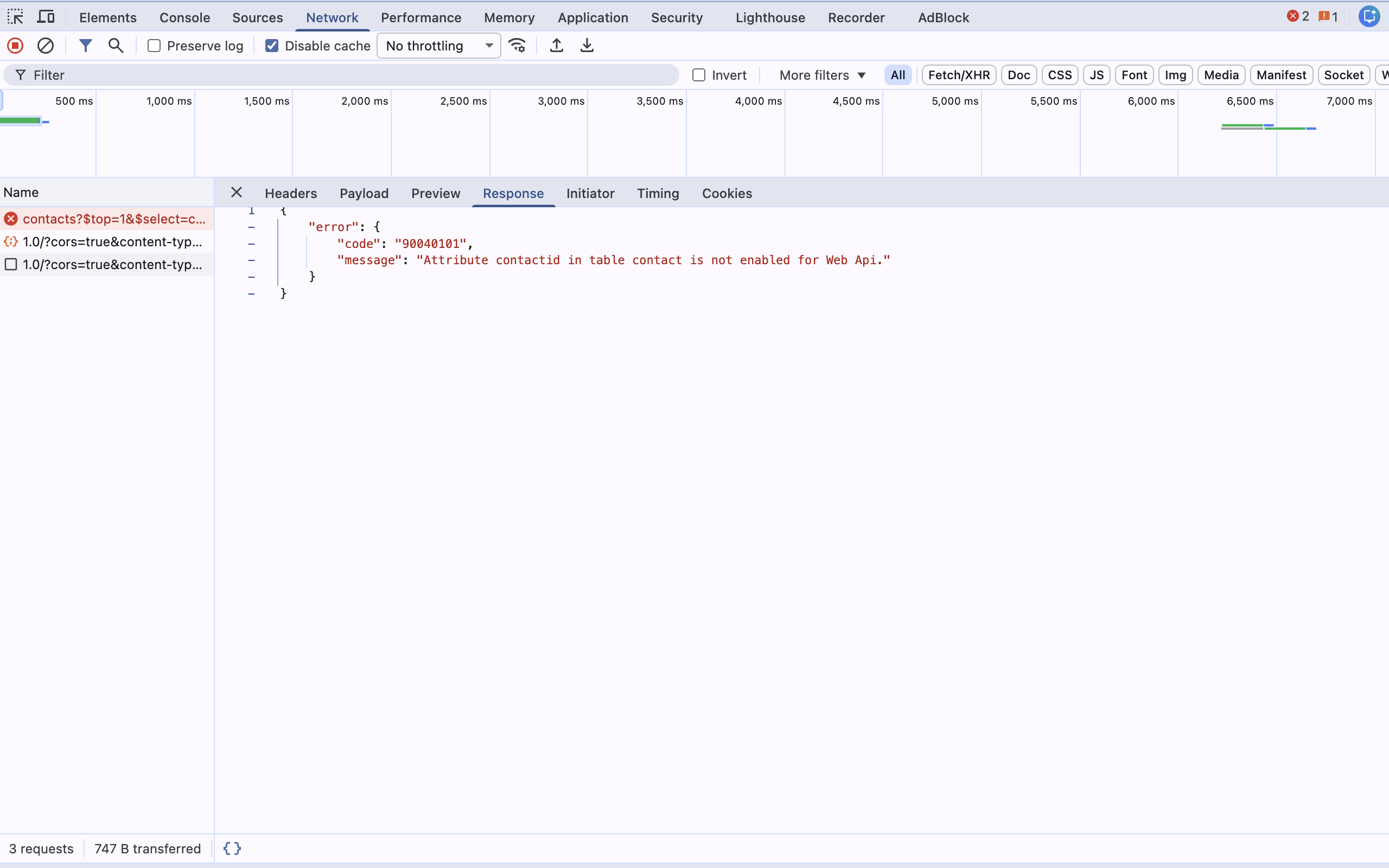Viewport: 1389px width, 868px height.
Task: Open network conditions wifi icon
Action: [517, 46]
